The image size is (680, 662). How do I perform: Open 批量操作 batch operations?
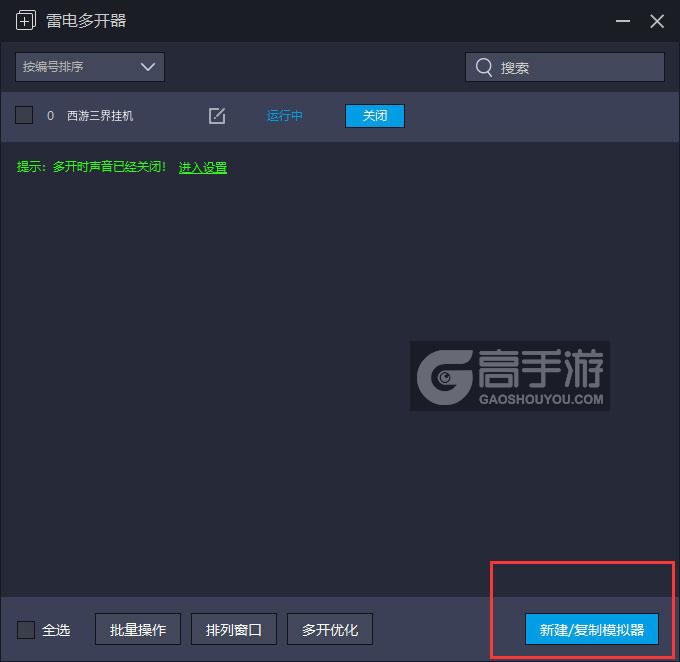pyautogui.click(x=138, y=629)
